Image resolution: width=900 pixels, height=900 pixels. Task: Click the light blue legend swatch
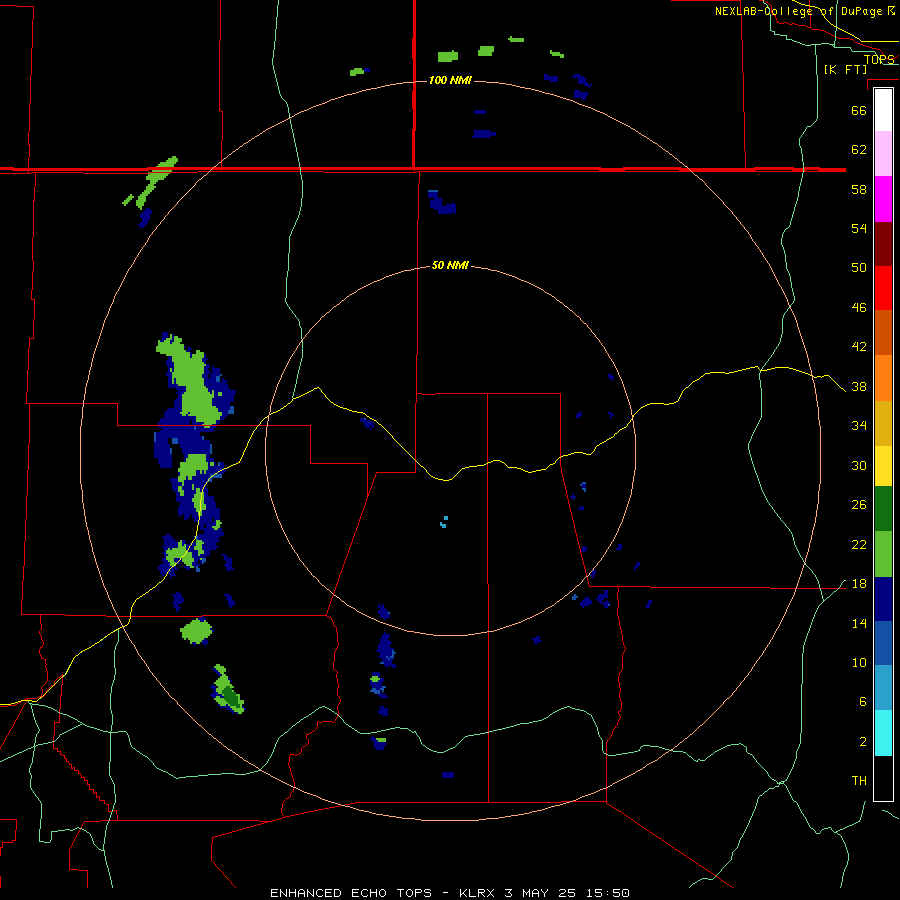coord(883,688)
